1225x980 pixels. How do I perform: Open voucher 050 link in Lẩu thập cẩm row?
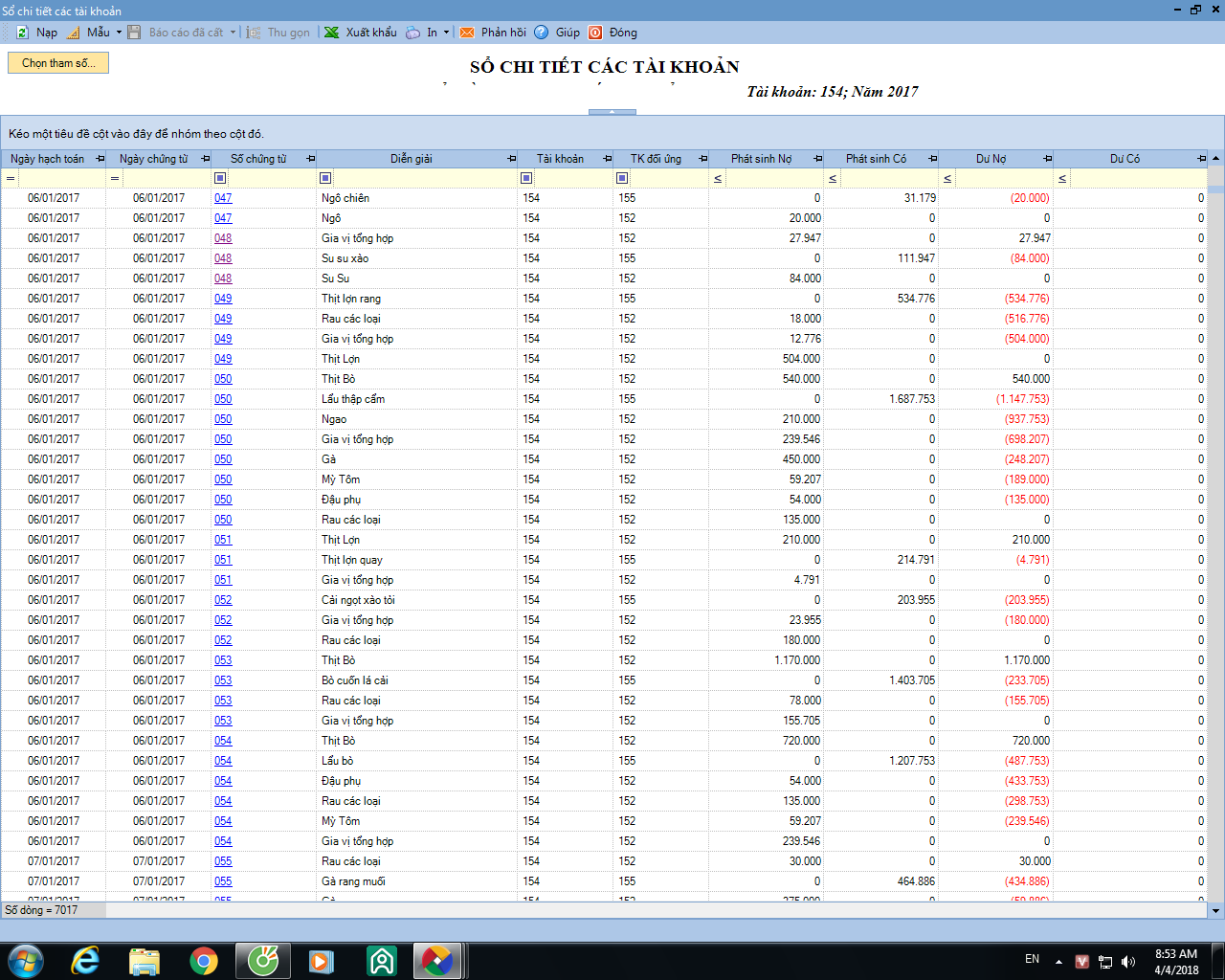pos(223,399)
